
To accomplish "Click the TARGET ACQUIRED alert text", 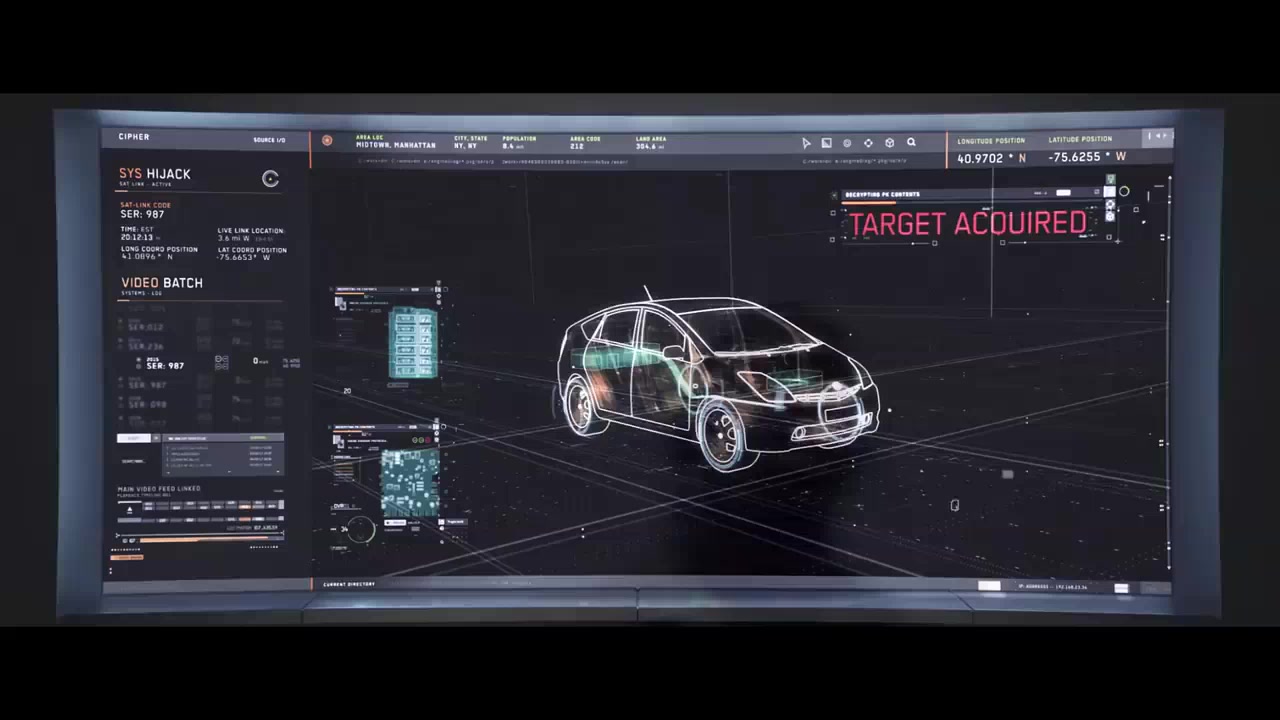I will point(967,223).
